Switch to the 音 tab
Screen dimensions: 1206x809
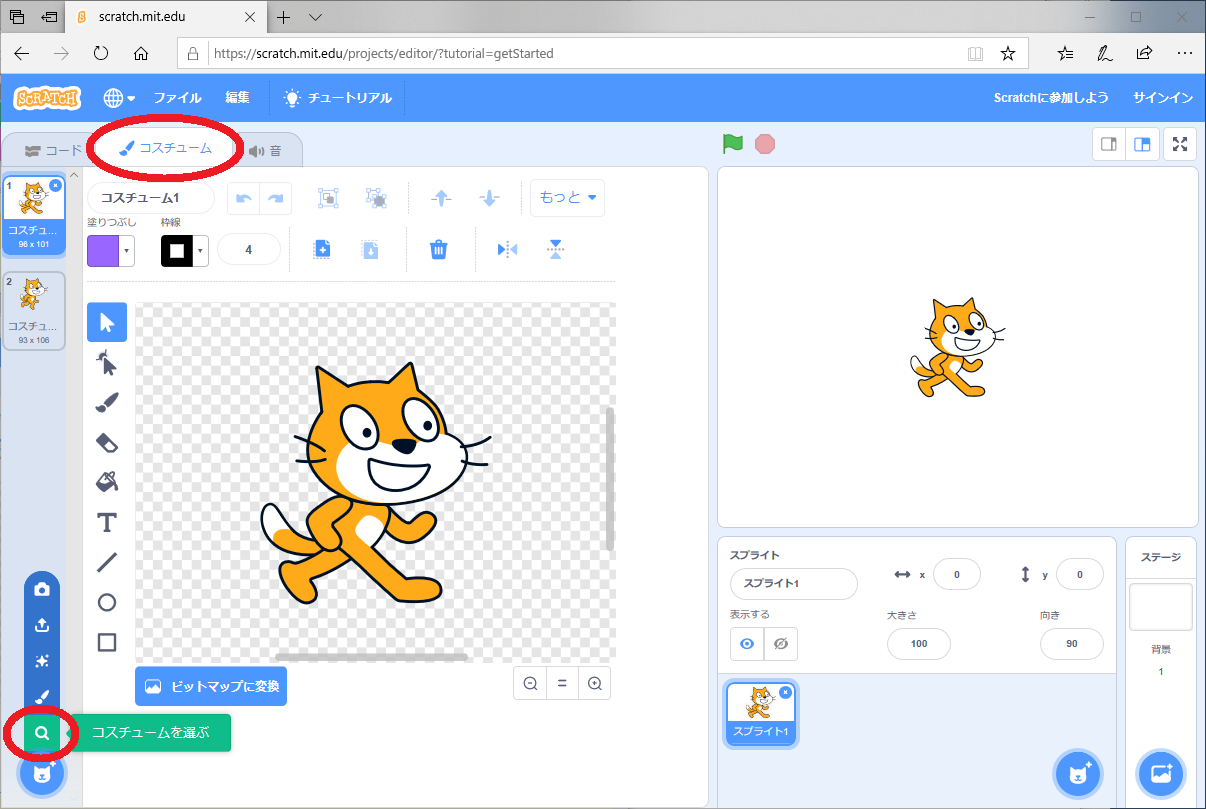[x=266, y=151]
